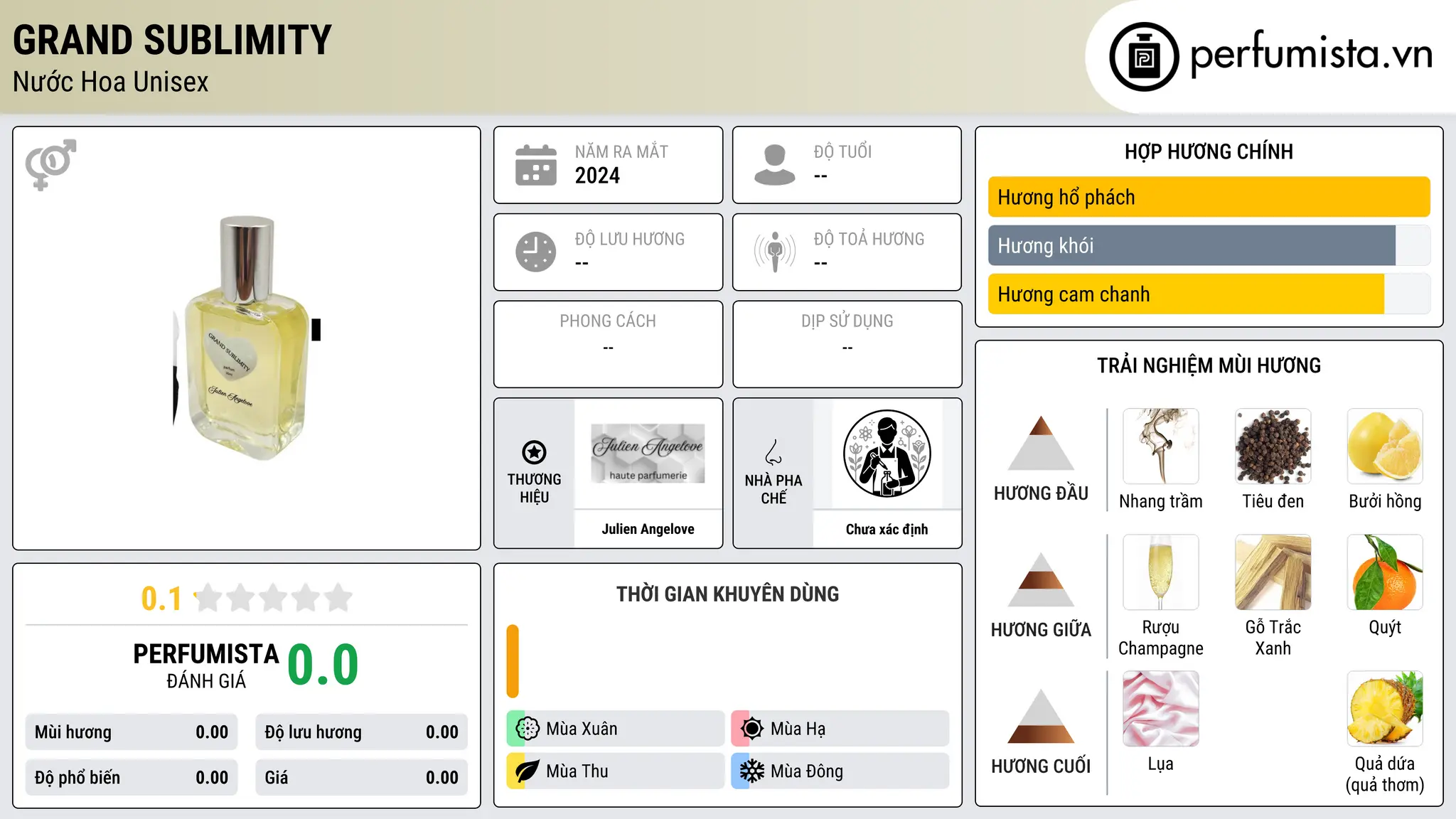This screenshot has width=1456, height=819.
Task: Open the Julien Angelove brand logo image
Action: pos(648,454)
